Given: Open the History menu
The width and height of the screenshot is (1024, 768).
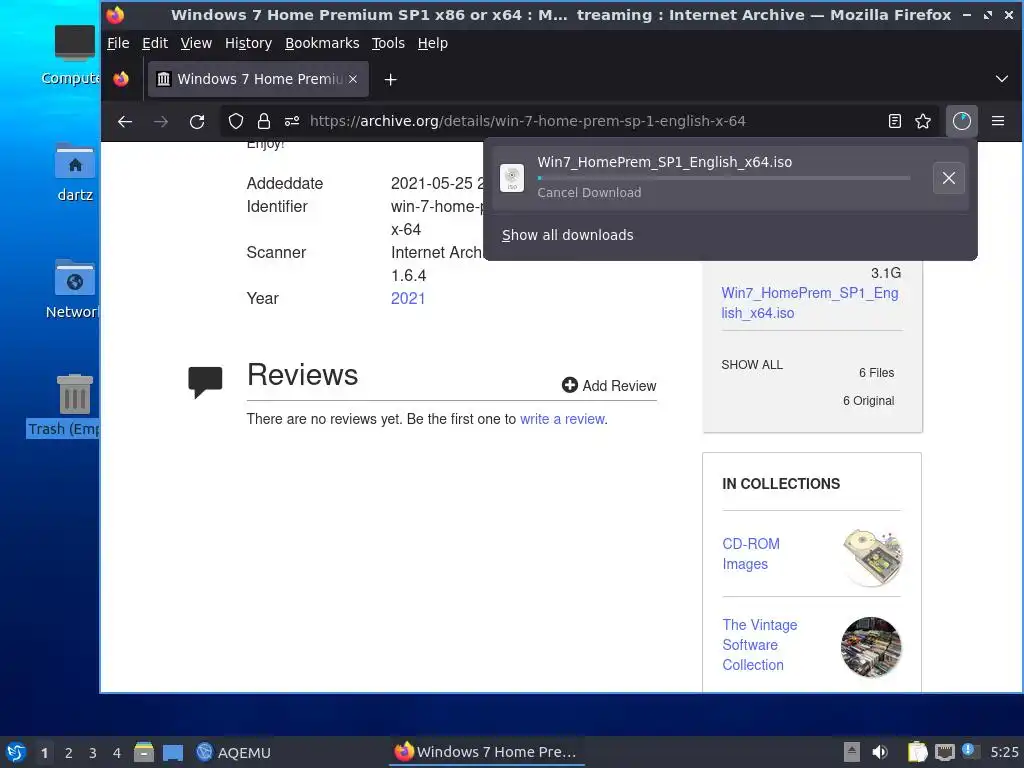Looking at the screenshot, I should tap(248, 43).
